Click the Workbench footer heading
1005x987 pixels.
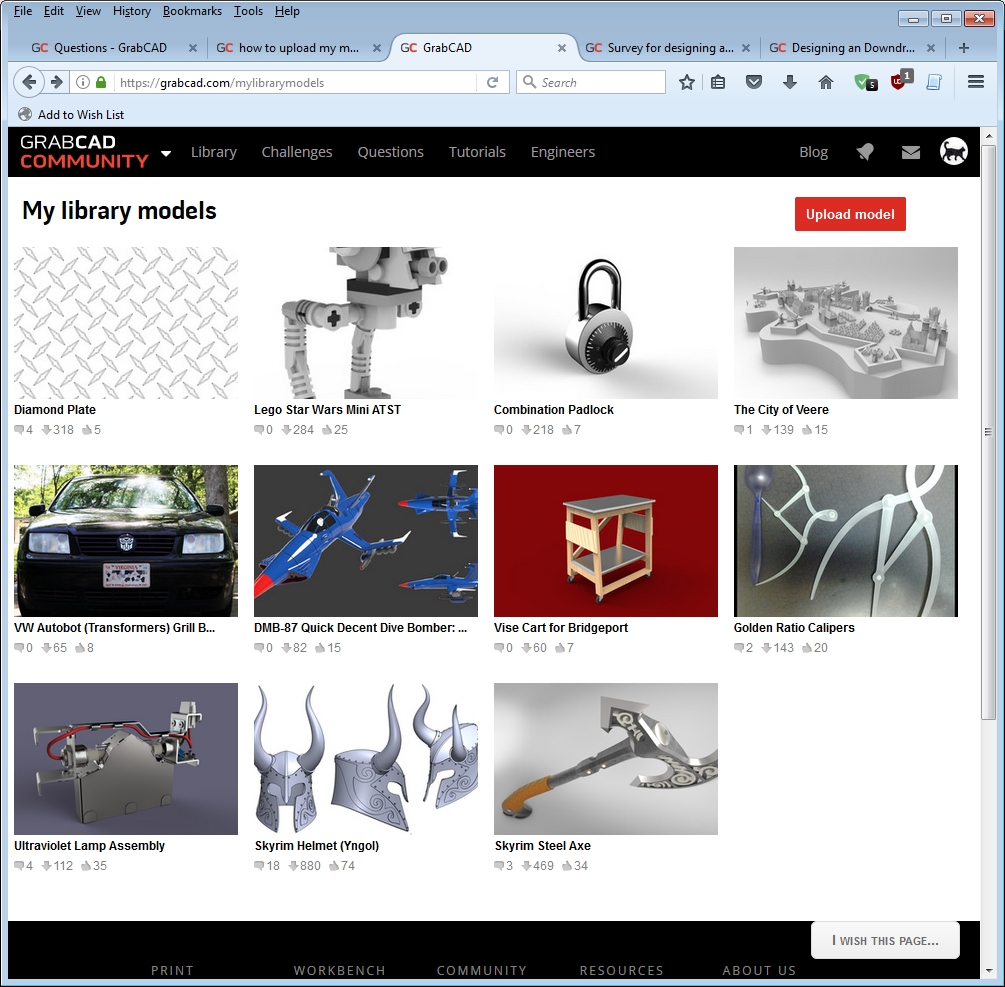339,970
